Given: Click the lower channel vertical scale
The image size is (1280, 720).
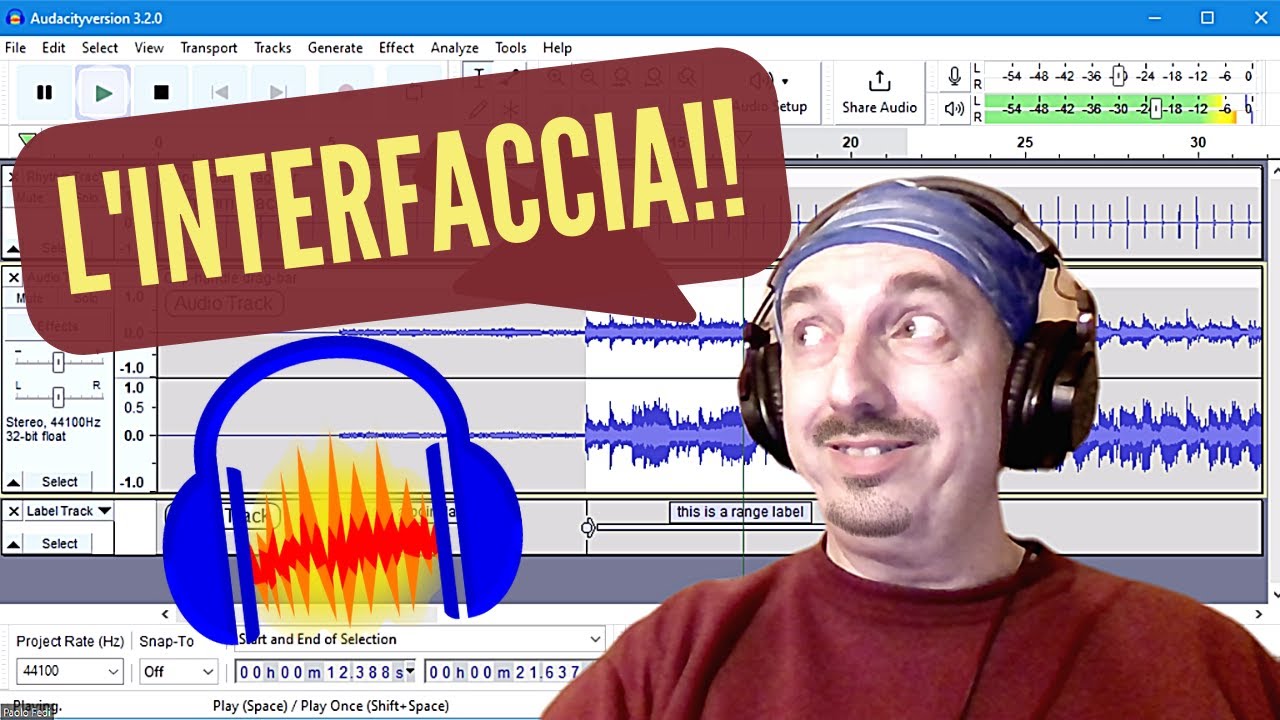Looking at the screenshot, I should (x=136, y=435).
